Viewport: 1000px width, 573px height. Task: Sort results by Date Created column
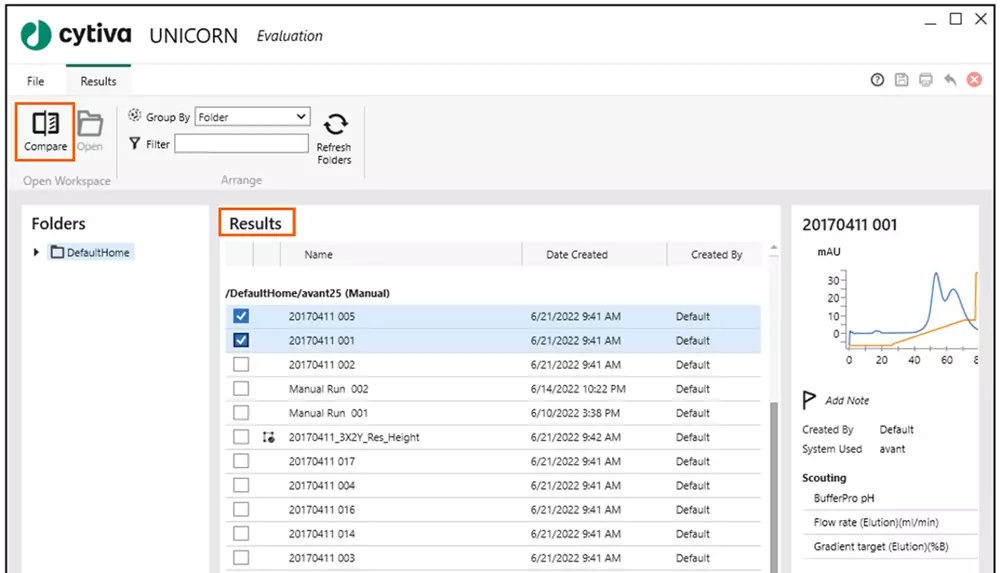pos(576,255)
